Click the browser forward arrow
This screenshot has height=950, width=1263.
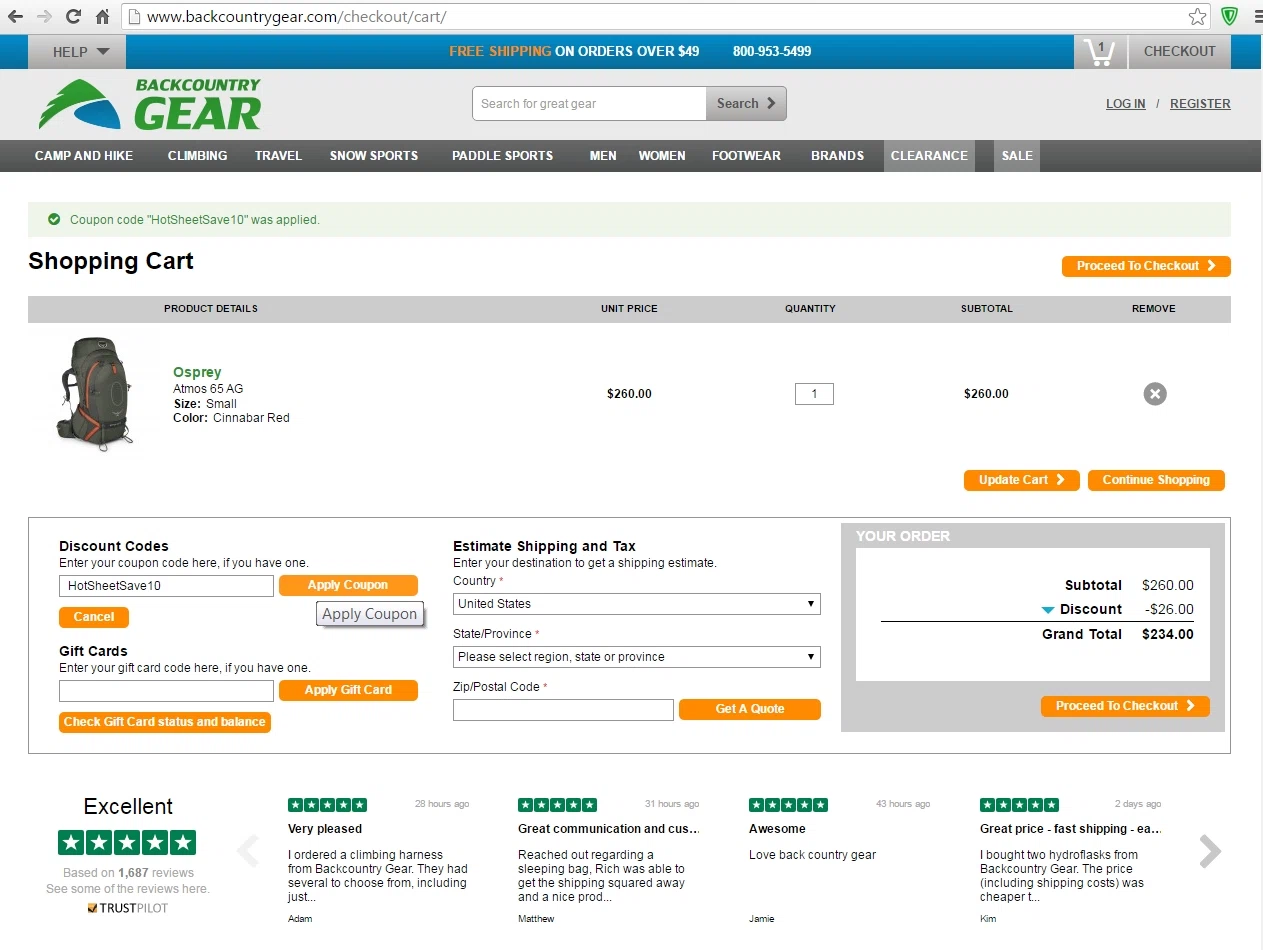pyautogui.click(x=44, y=16)
